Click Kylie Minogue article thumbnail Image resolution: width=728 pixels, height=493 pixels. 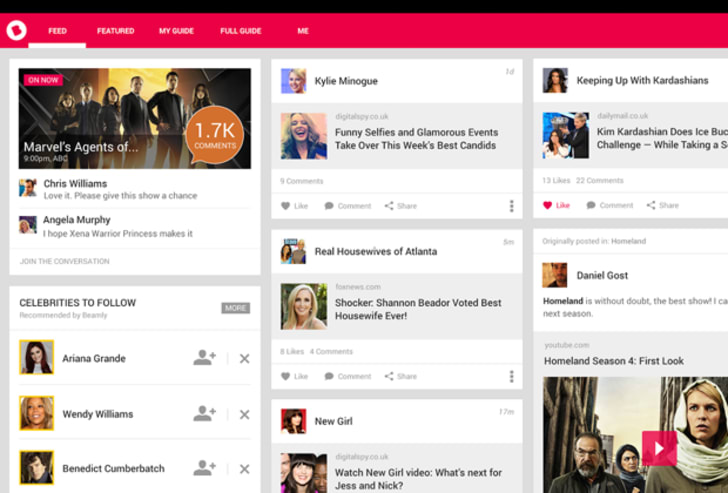tap(304, 136)
